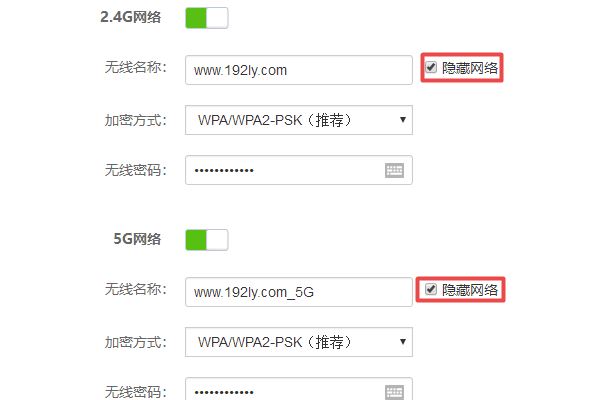Click the 隐藏网络 label text beside 2.4G name
Viewport: 600px width, 400px height.
[470, 68]
